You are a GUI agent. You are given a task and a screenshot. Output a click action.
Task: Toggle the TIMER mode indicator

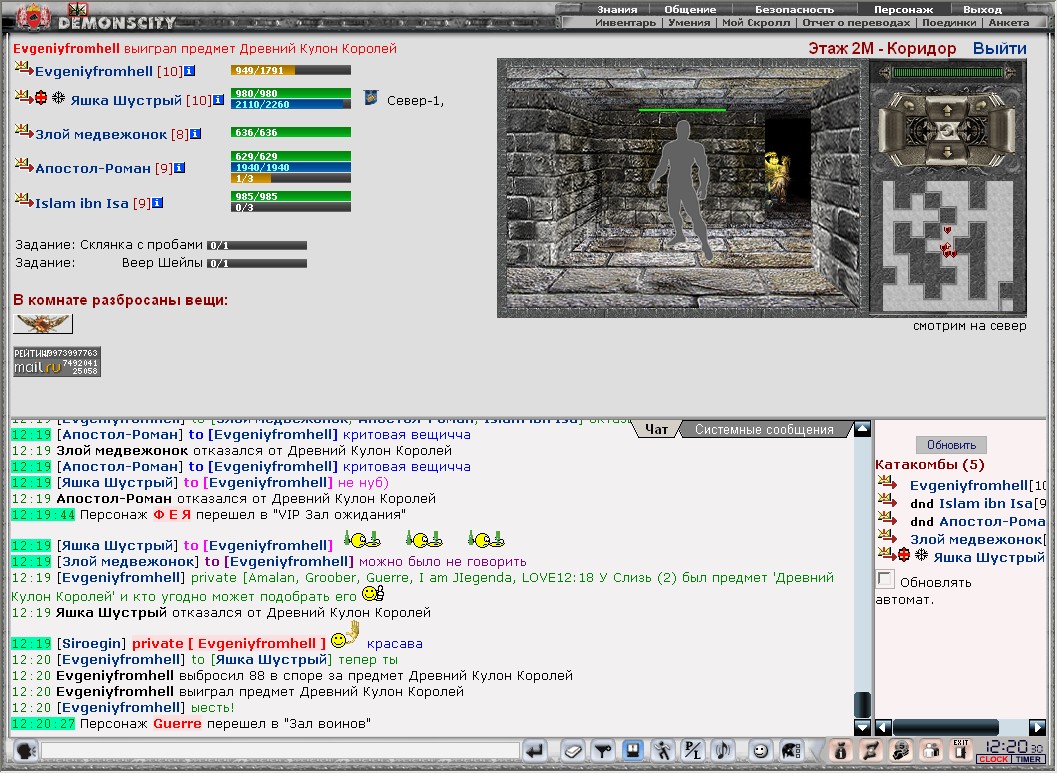tap(1028, 759)
